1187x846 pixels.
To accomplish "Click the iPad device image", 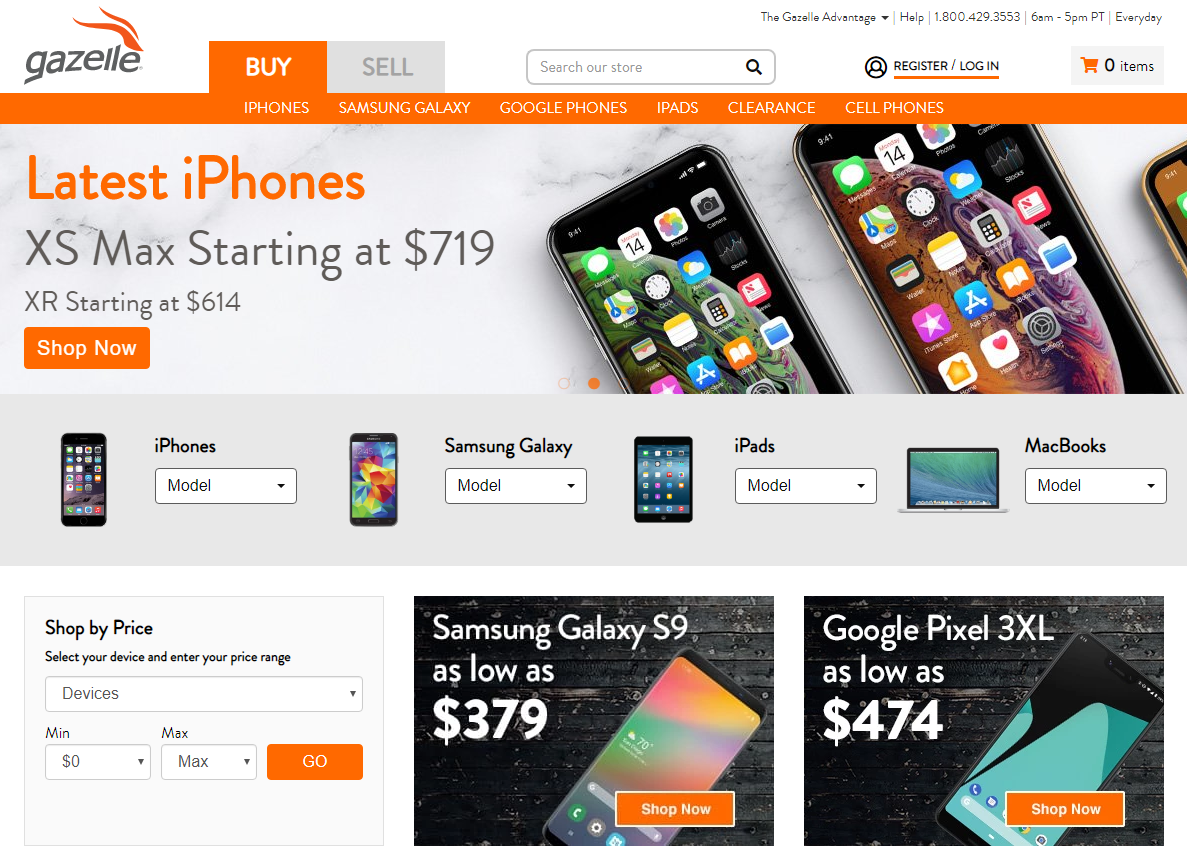I will pos(663,479).
